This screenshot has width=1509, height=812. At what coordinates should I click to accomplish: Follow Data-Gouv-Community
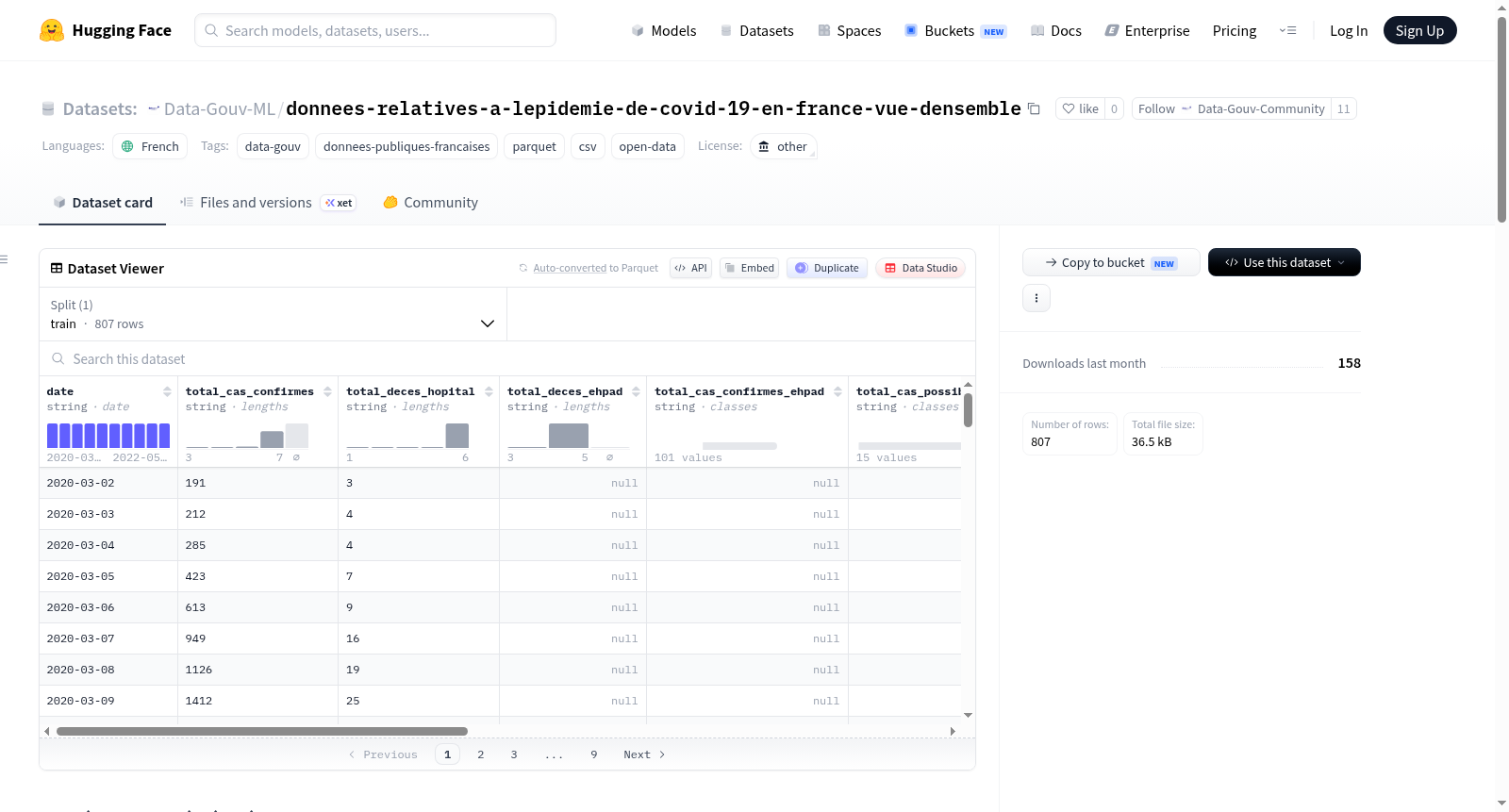[x=1231, y=108]
